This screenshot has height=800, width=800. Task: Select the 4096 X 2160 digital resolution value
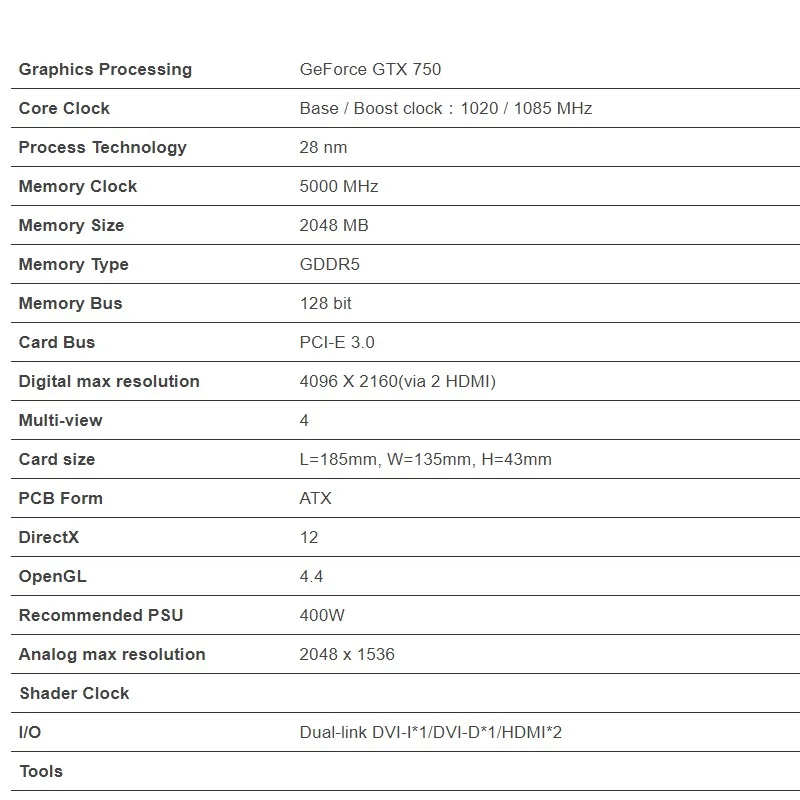[x=397, y=381]
